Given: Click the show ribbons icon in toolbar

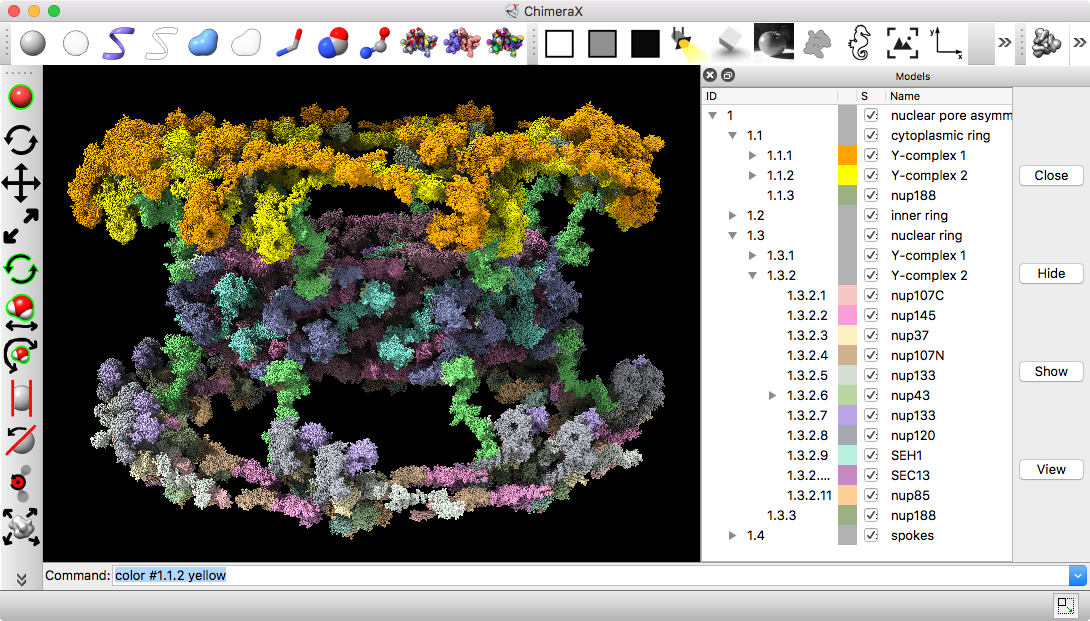Looking at the screenshot, I should coord(119,43).
